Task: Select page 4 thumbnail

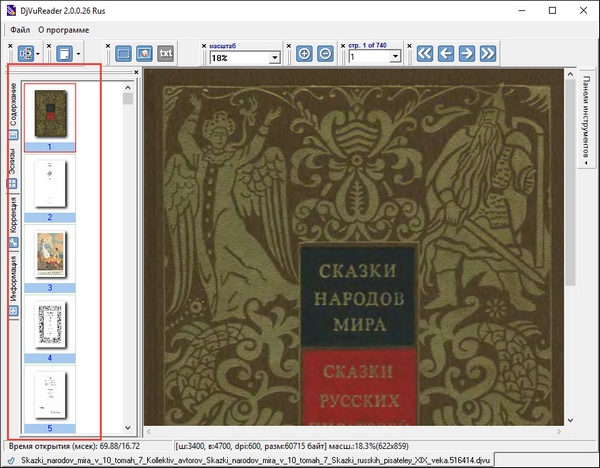Action: coord(50,329)
